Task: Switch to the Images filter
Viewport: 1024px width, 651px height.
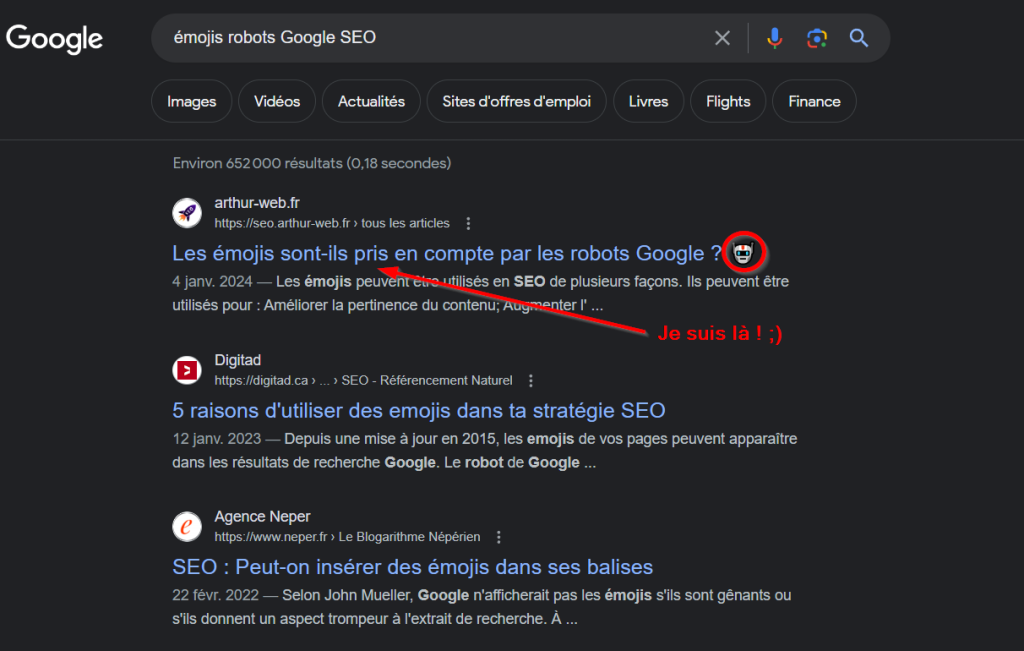Action: 191,101
